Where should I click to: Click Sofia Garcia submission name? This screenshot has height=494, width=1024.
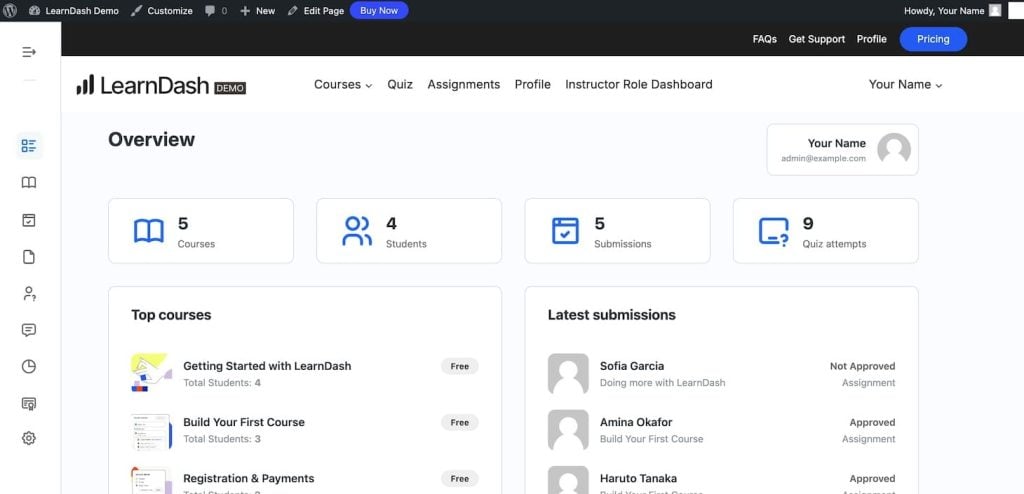click(x=632, y=366)
